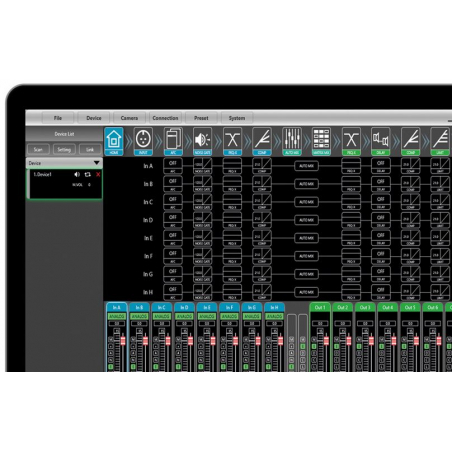Open the File menu
The height and width of the screenshot is (452, 452).
click(58, 118)
